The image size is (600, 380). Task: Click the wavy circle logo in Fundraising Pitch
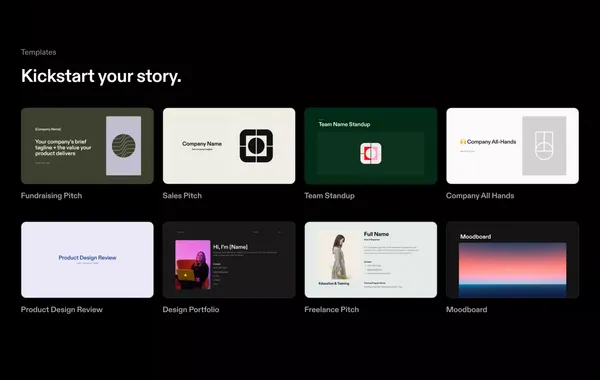click(x=124, y=146)
